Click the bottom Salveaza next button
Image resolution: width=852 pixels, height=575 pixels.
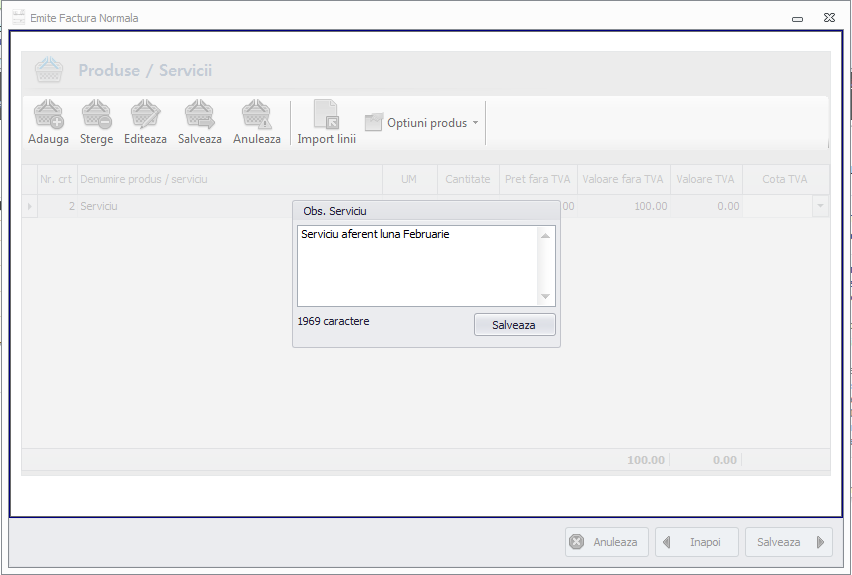click(788, 542)
